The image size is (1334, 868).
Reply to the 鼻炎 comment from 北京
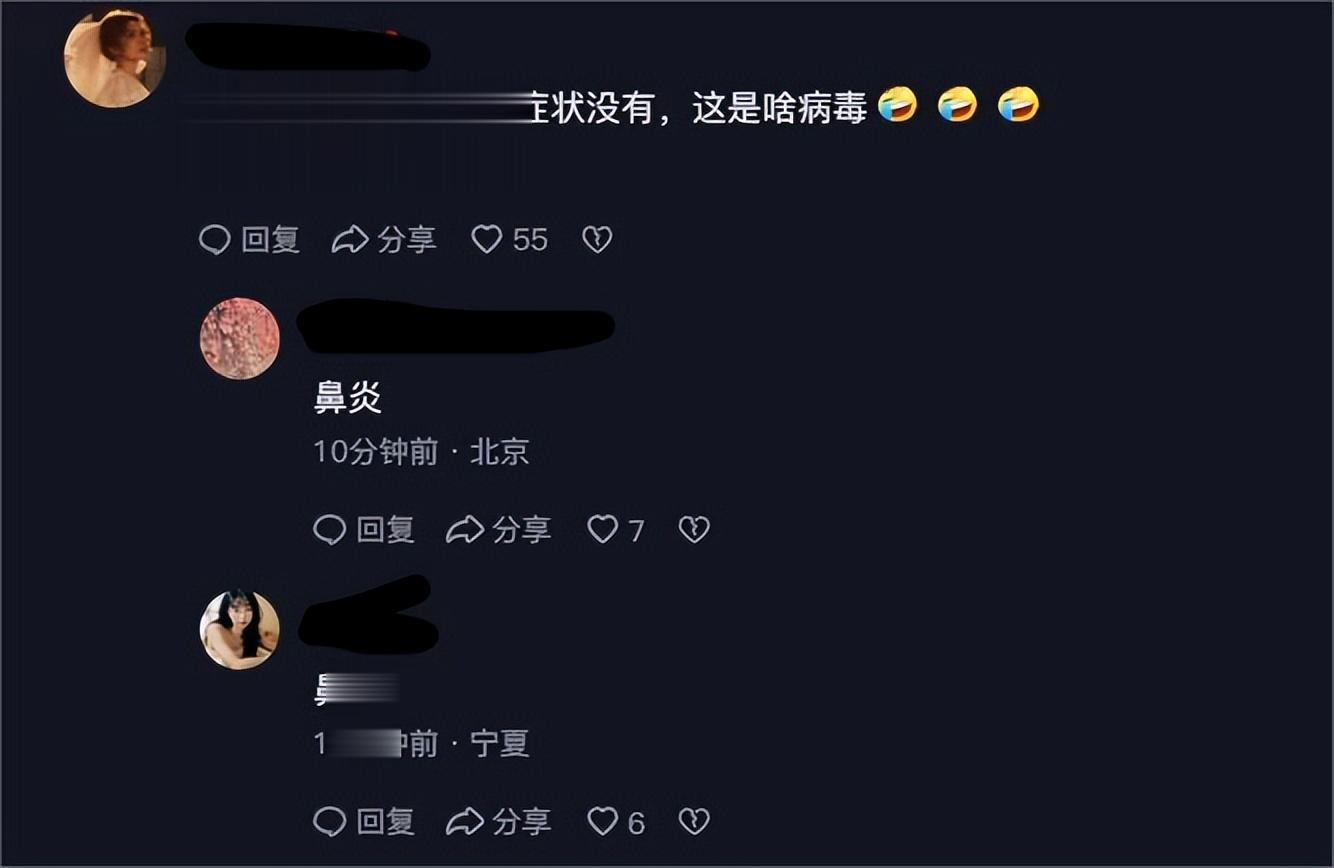point(364,530)
